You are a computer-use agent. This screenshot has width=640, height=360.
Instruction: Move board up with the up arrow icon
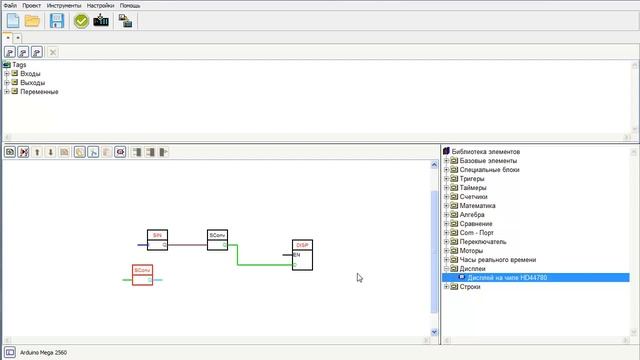click(x=37, y=152)
